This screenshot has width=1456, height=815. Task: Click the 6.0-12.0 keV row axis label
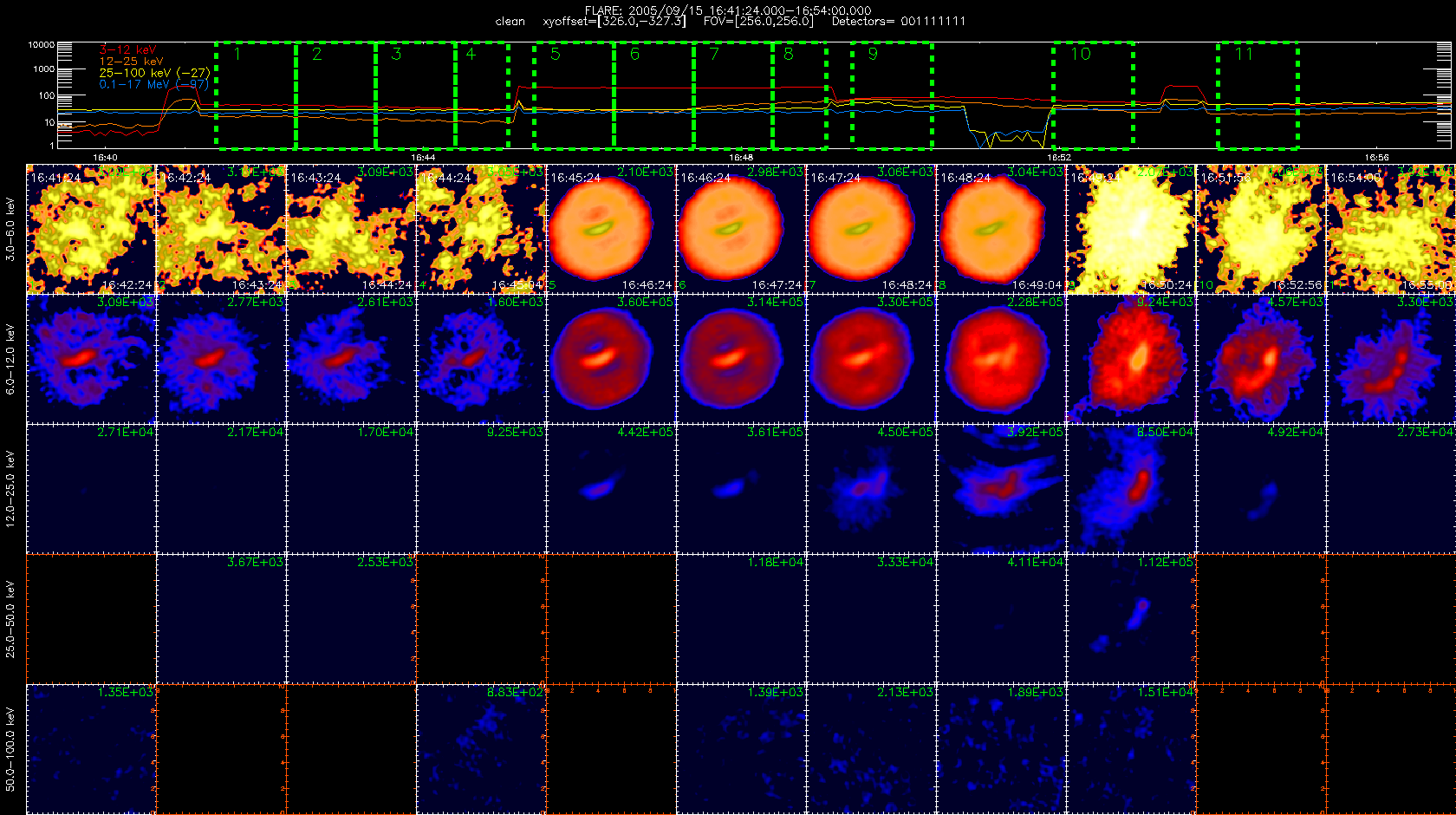10,359
